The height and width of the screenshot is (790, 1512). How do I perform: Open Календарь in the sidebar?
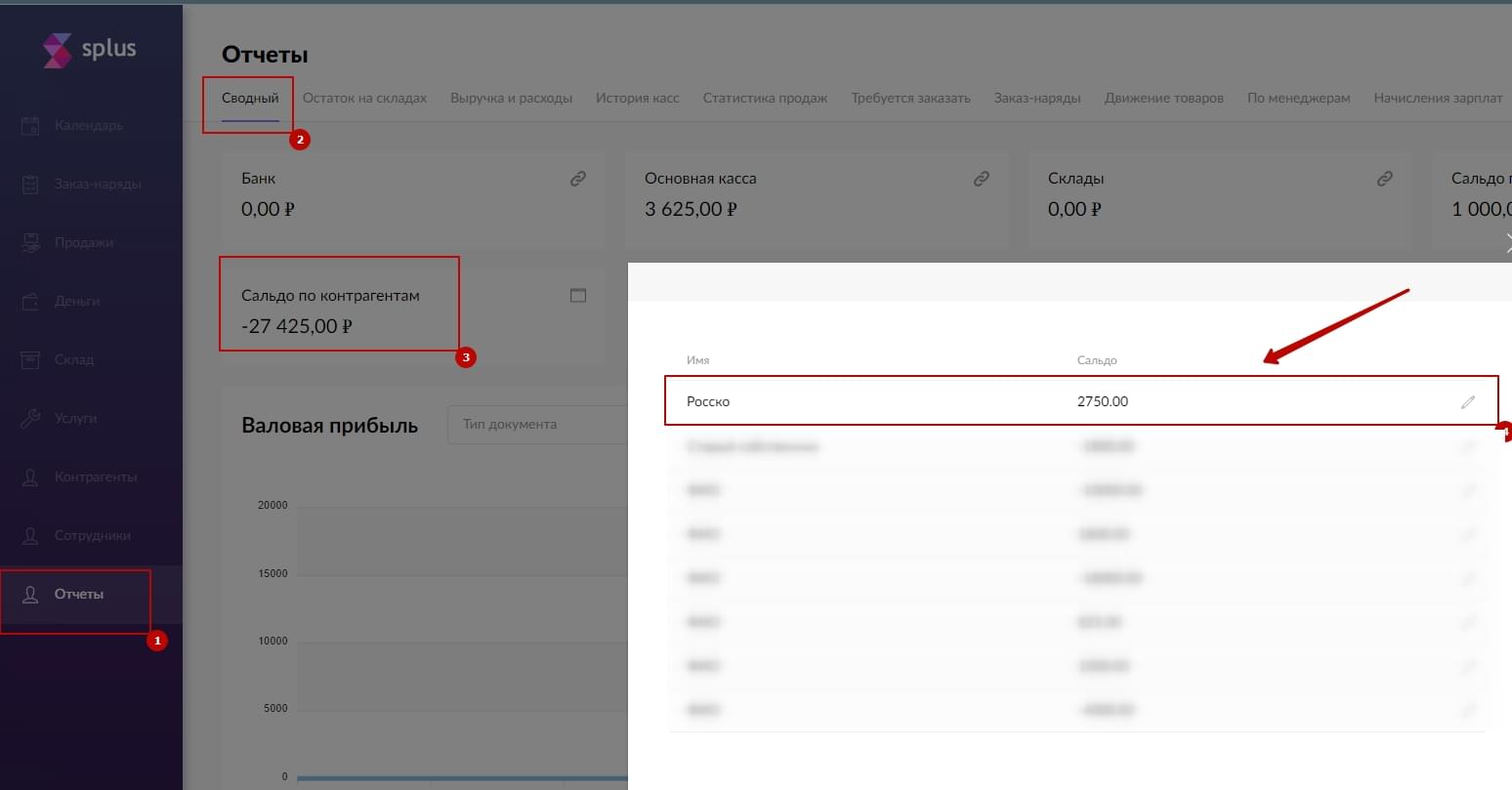[89, 125]
